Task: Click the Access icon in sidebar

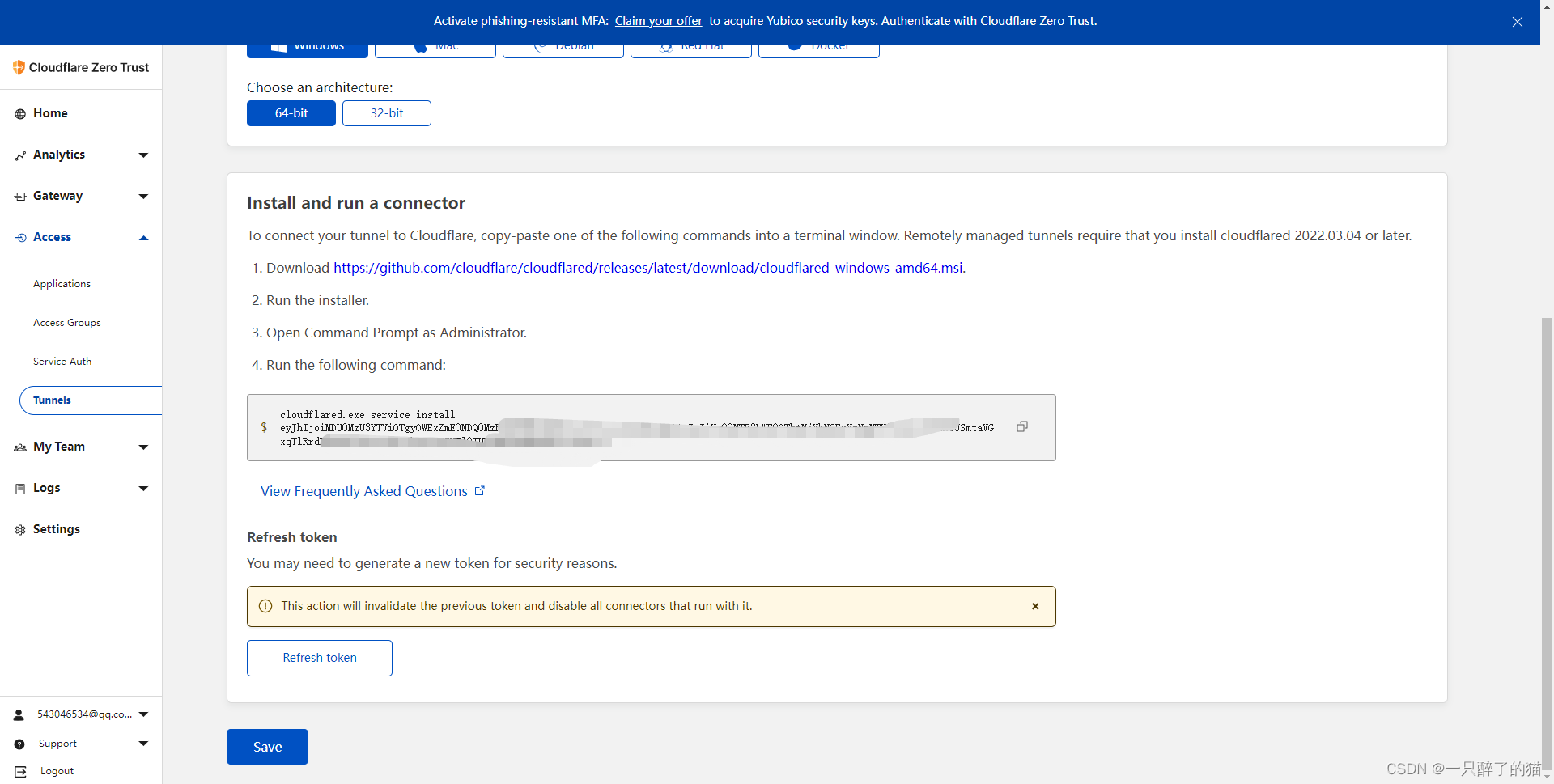Action: pos(20,238)
